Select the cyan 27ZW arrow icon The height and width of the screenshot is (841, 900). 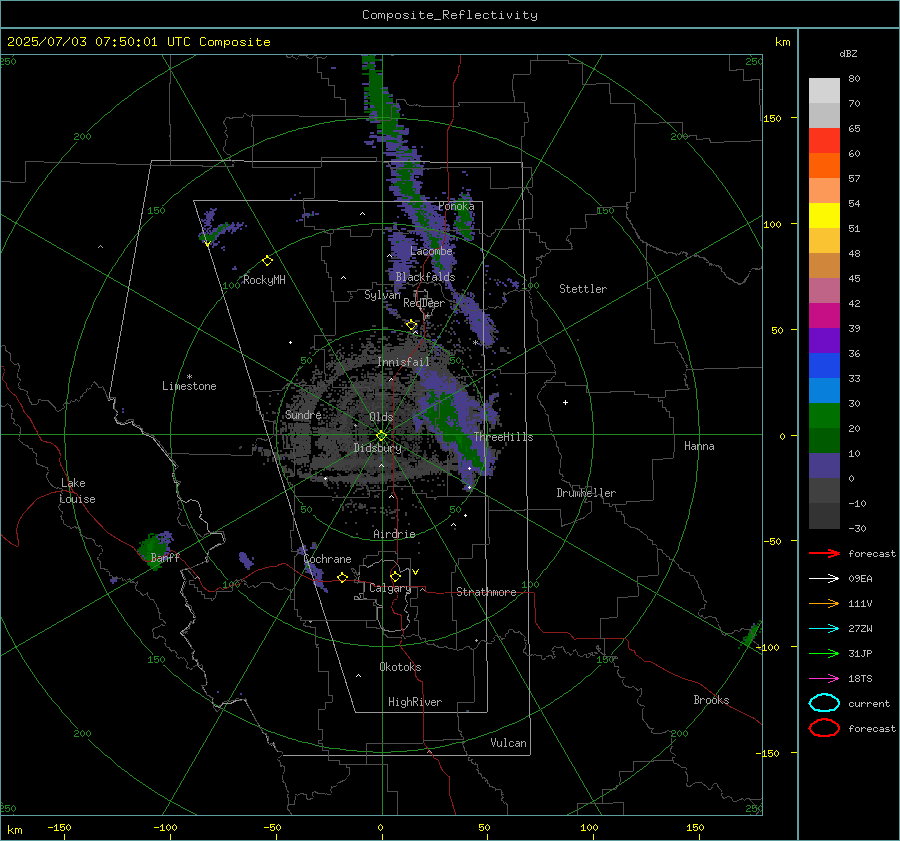click(824, 629)
